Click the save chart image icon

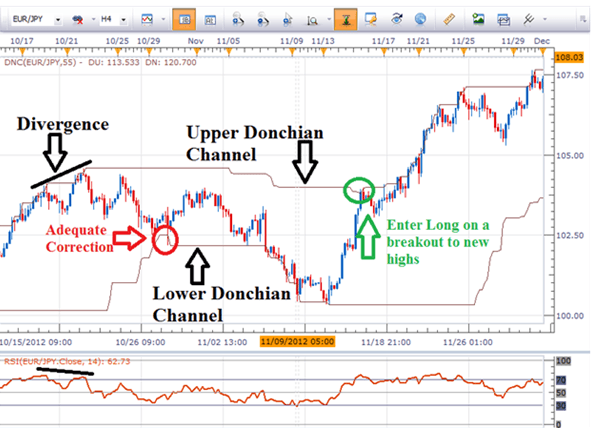click(x=478, y=19)
